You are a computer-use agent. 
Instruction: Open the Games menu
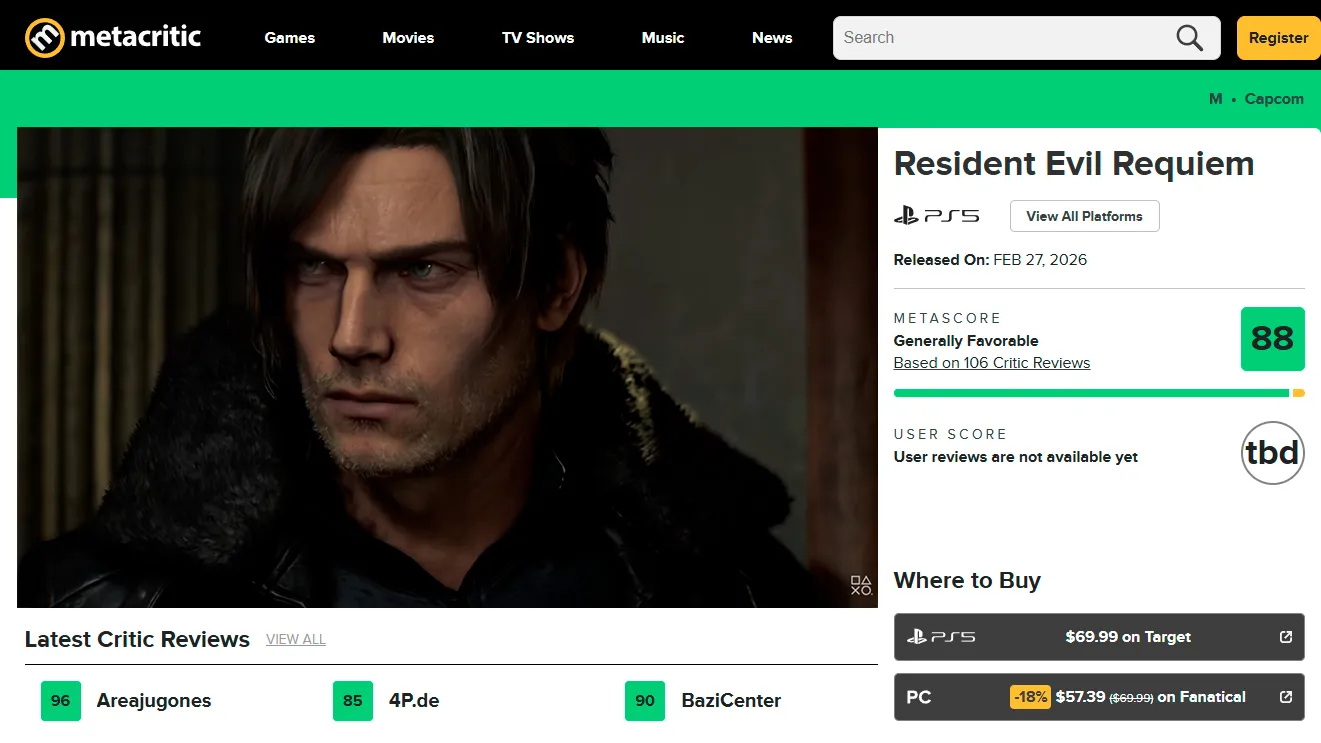click(290, 38)
